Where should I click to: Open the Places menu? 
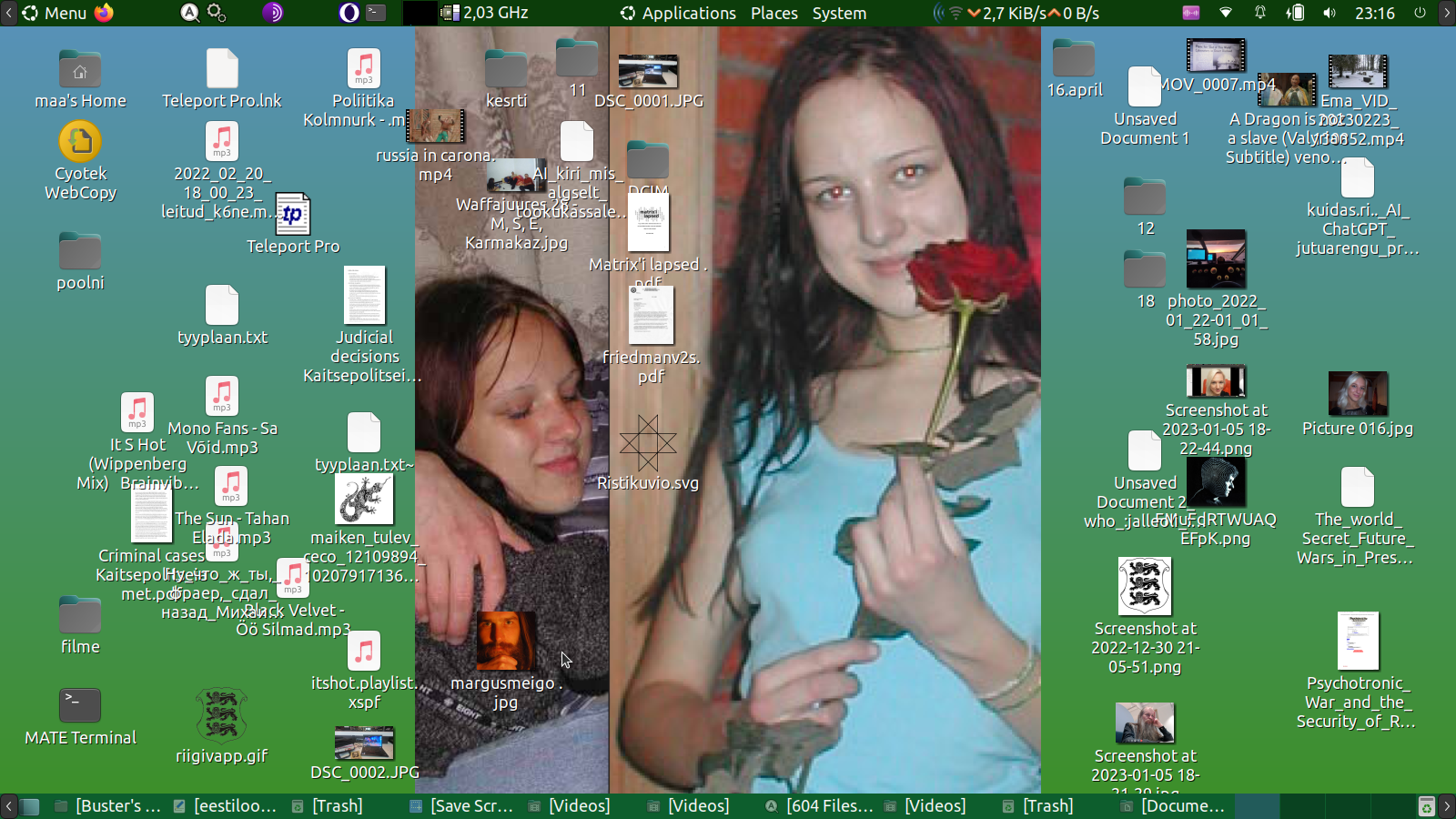(774, 13)
